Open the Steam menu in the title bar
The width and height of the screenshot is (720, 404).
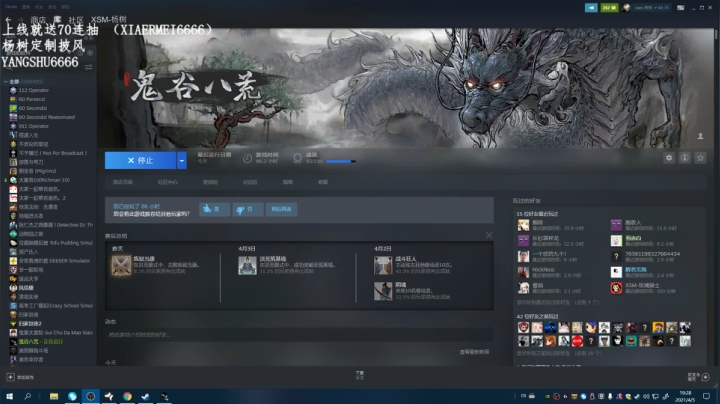11,7
